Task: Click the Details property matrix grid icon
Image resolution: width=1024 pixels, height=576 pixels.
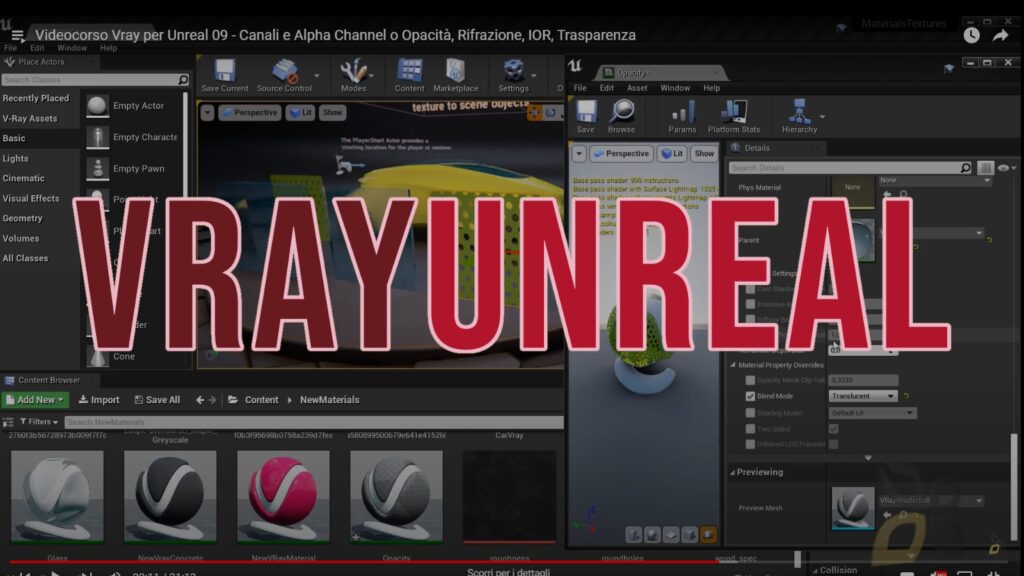Action: point(985,168)
